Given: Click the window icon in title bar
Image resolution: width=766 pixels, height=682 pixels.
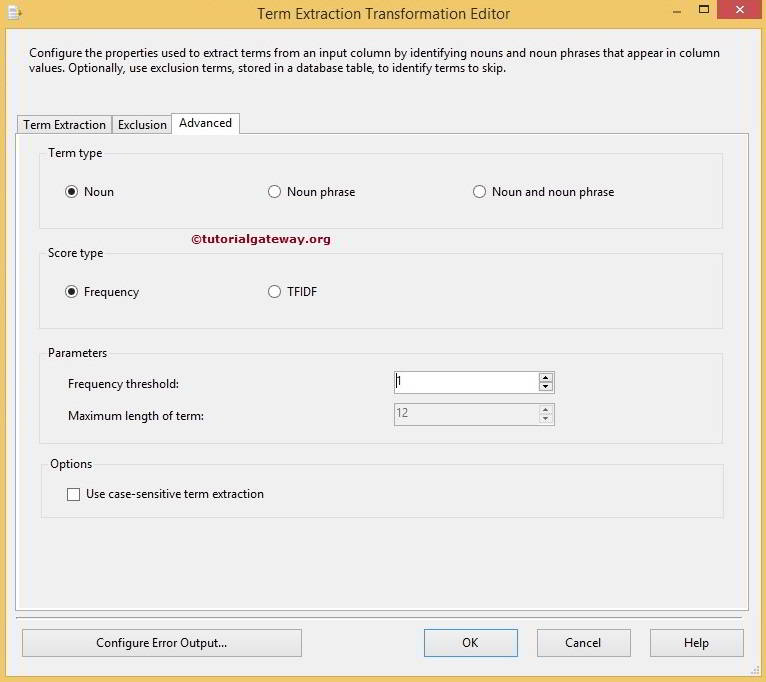Looking at the screenshot, I should [x=14, y=12].
